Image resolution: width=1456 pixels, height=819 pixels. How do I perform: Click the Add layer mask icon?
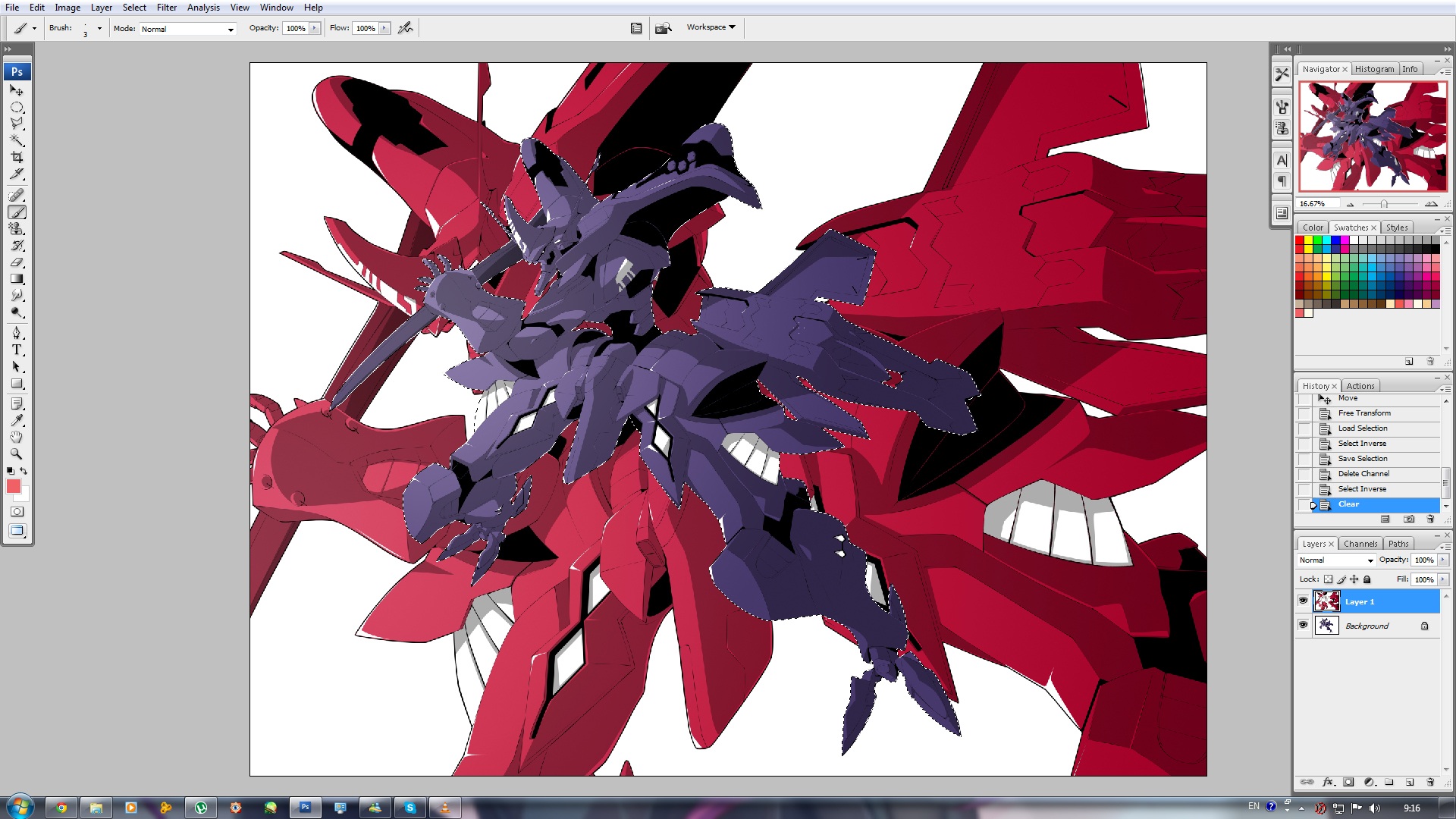(x=1348, y=782)
